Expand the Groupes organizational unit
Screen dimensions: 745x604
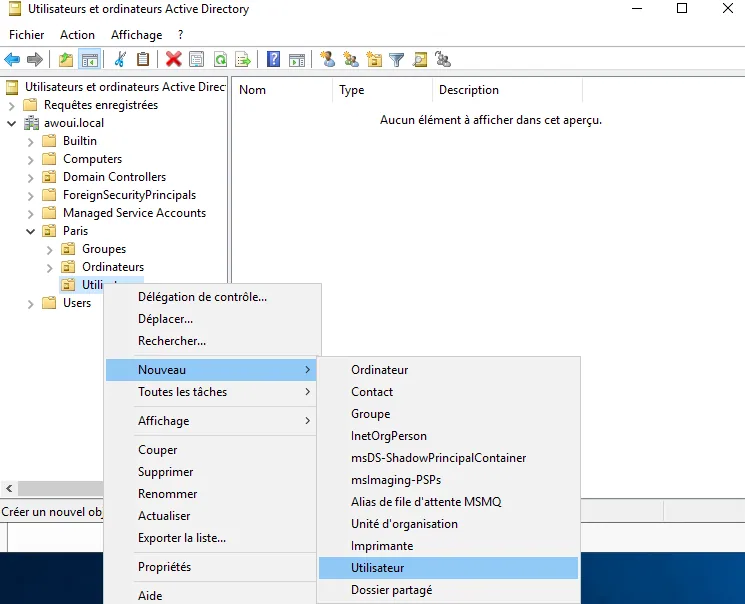point(49,249)
